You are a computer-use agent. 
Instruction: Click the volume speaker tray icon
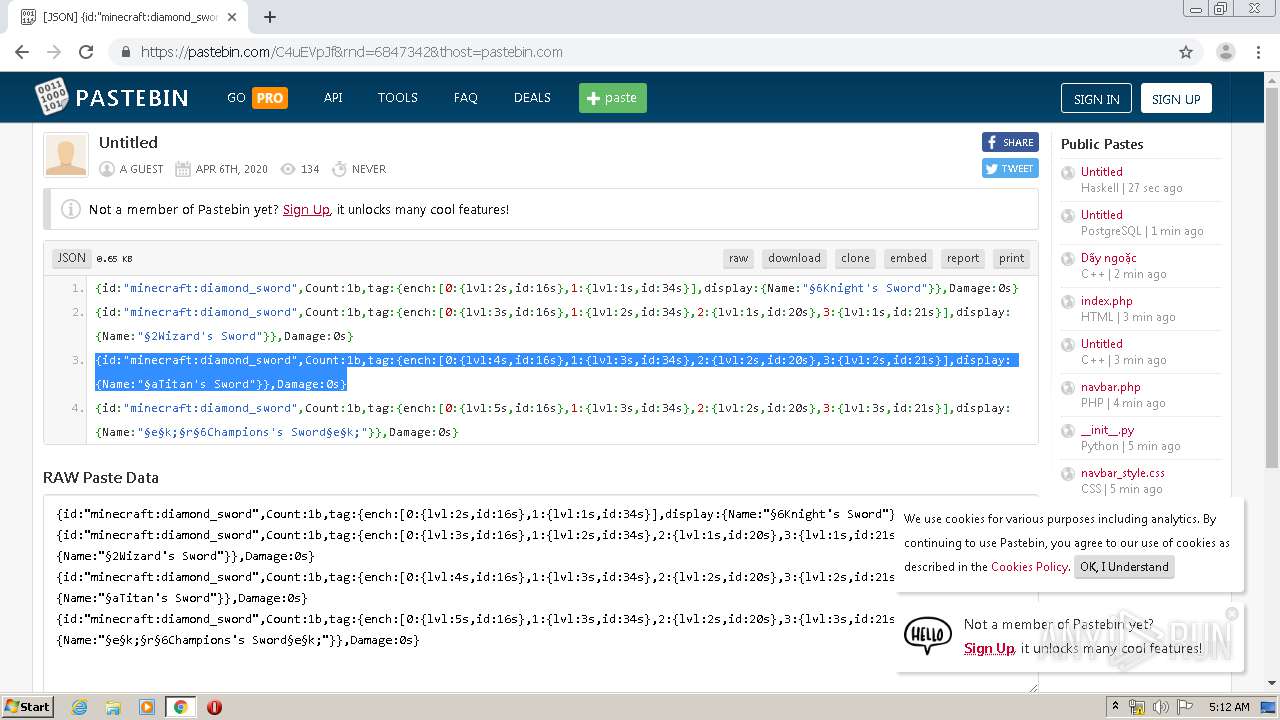coord(1161,707)
